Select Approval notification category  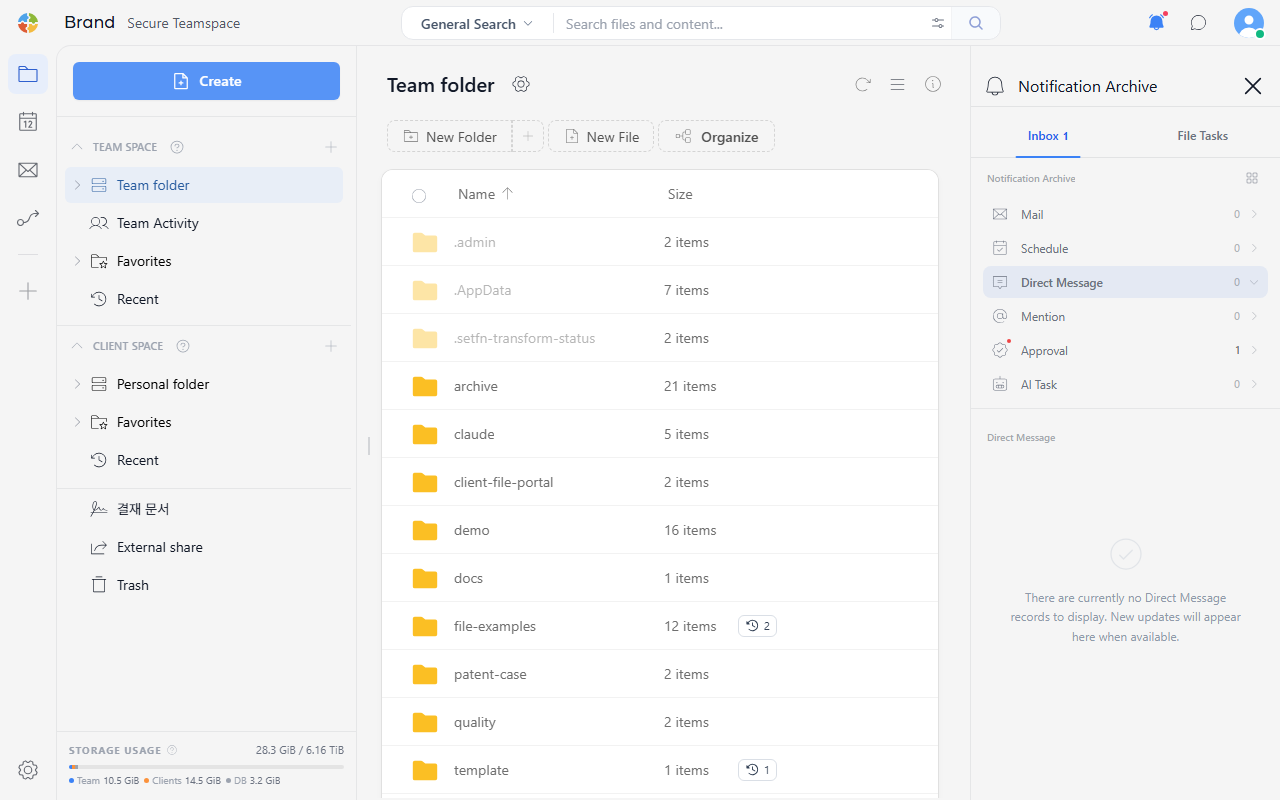coord(1125,351)
